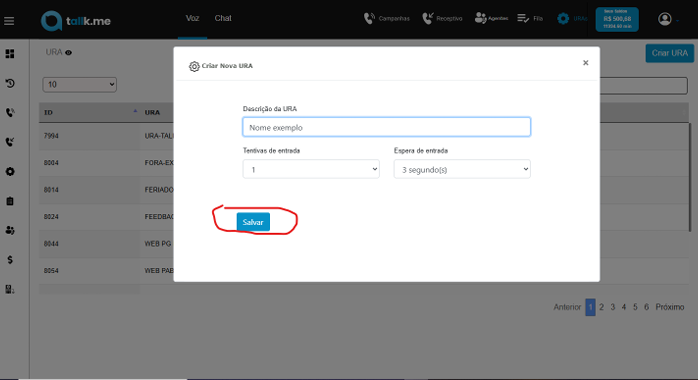Click table cell ID 7994
This screenshot has width=700, height=380.
(x=51, y=136)
